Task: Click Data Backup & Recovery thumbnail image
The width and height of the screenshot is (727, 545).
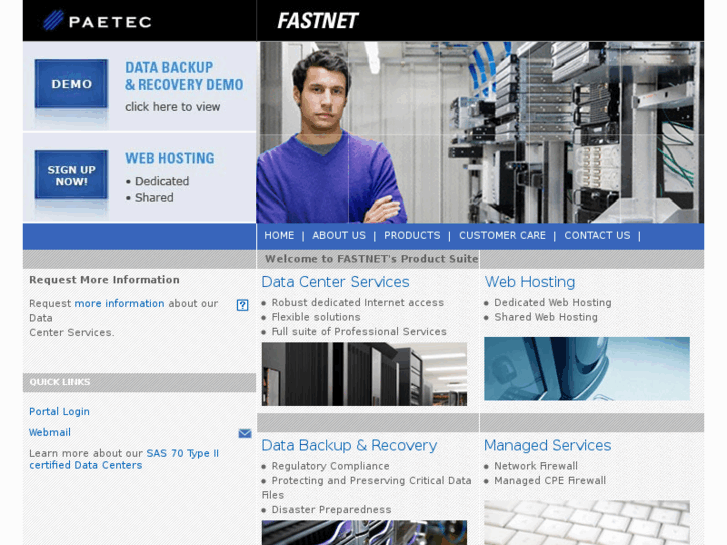Action: tap(364, 532)
